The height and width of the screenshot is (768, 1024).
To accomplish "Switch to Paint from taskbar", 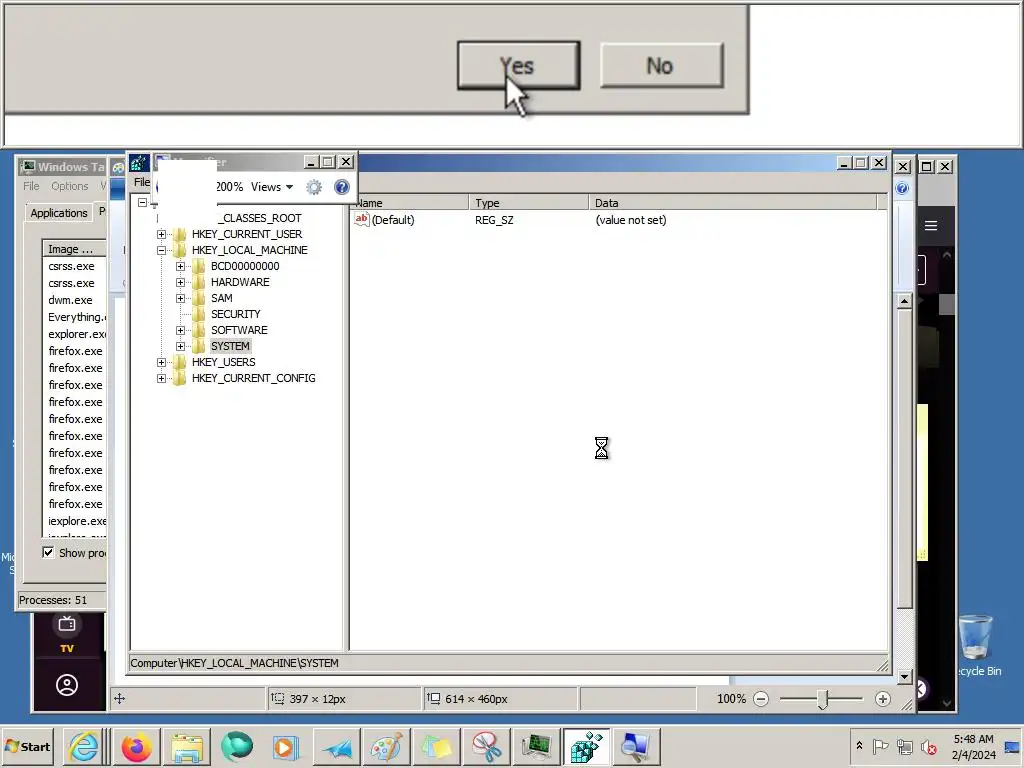I will click(x=386, y=746).
